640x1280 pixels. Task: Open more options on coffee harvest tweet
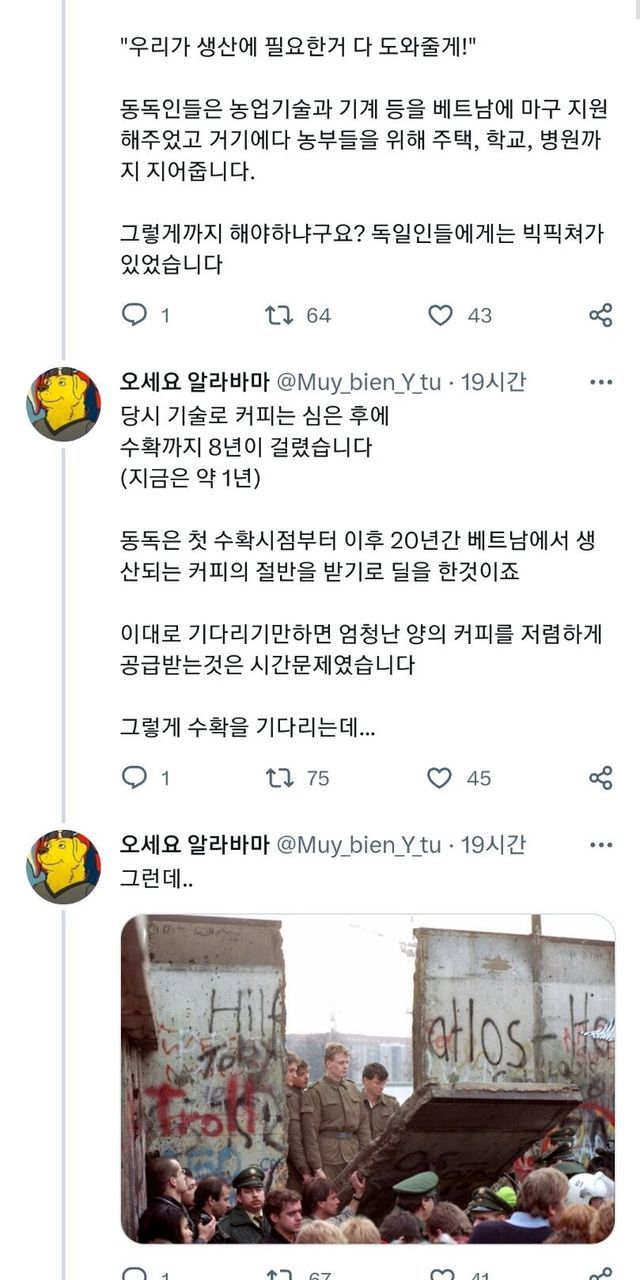(601, 383)
